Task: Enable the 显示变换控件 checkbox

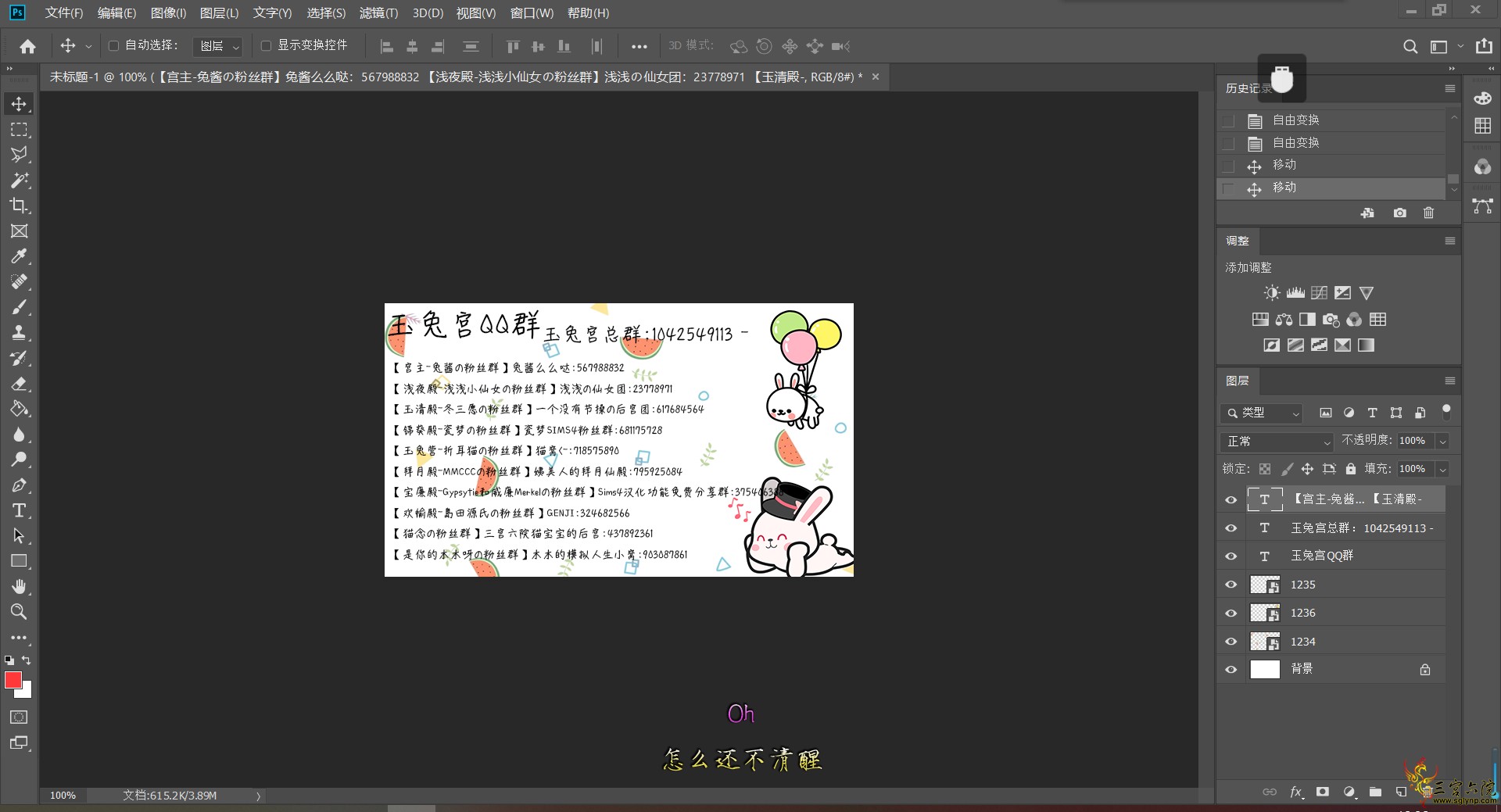Action: coord(266,46)
